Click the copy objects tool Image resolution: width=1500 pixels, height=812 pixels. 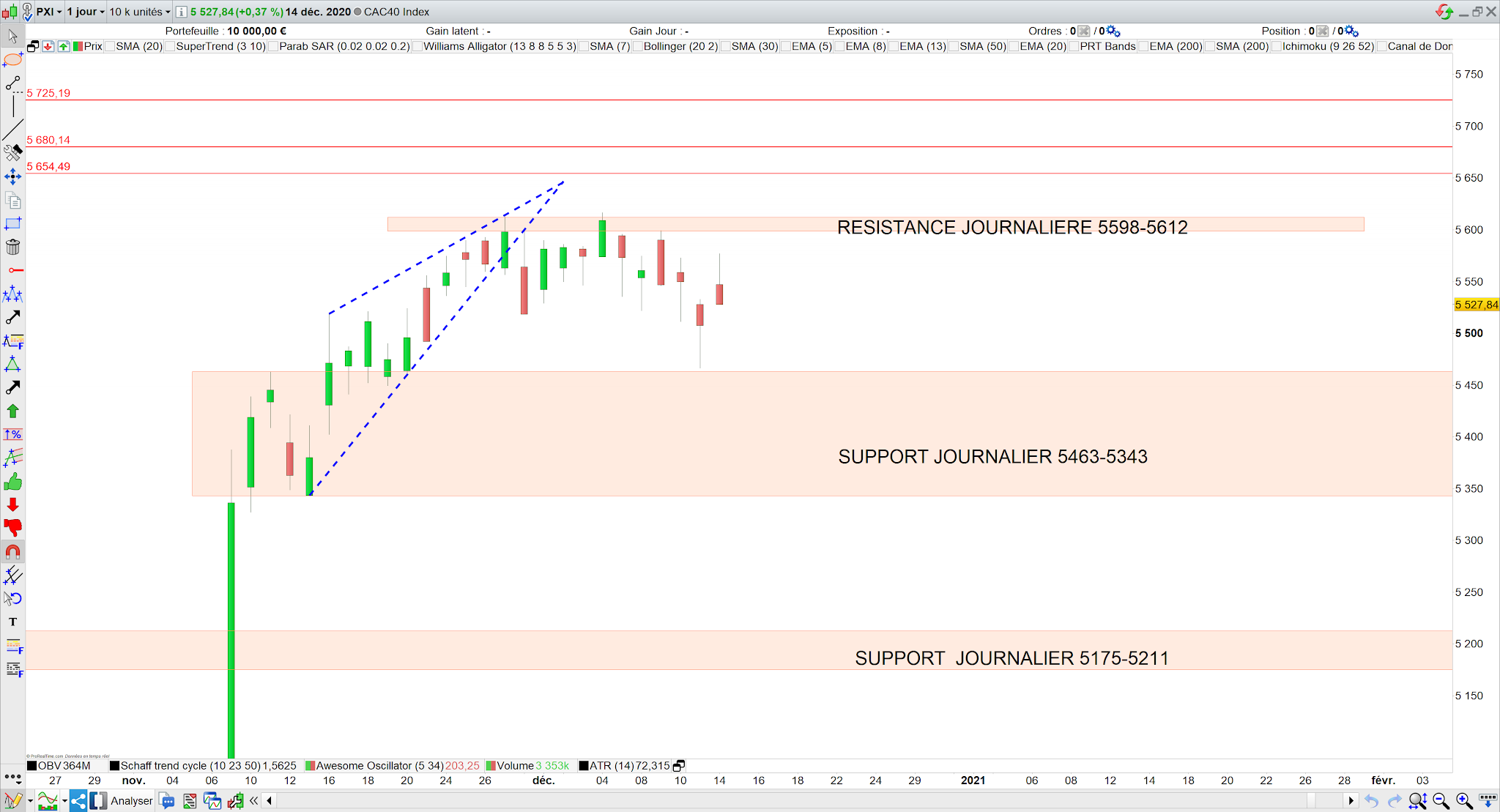(x=12, y=200)
